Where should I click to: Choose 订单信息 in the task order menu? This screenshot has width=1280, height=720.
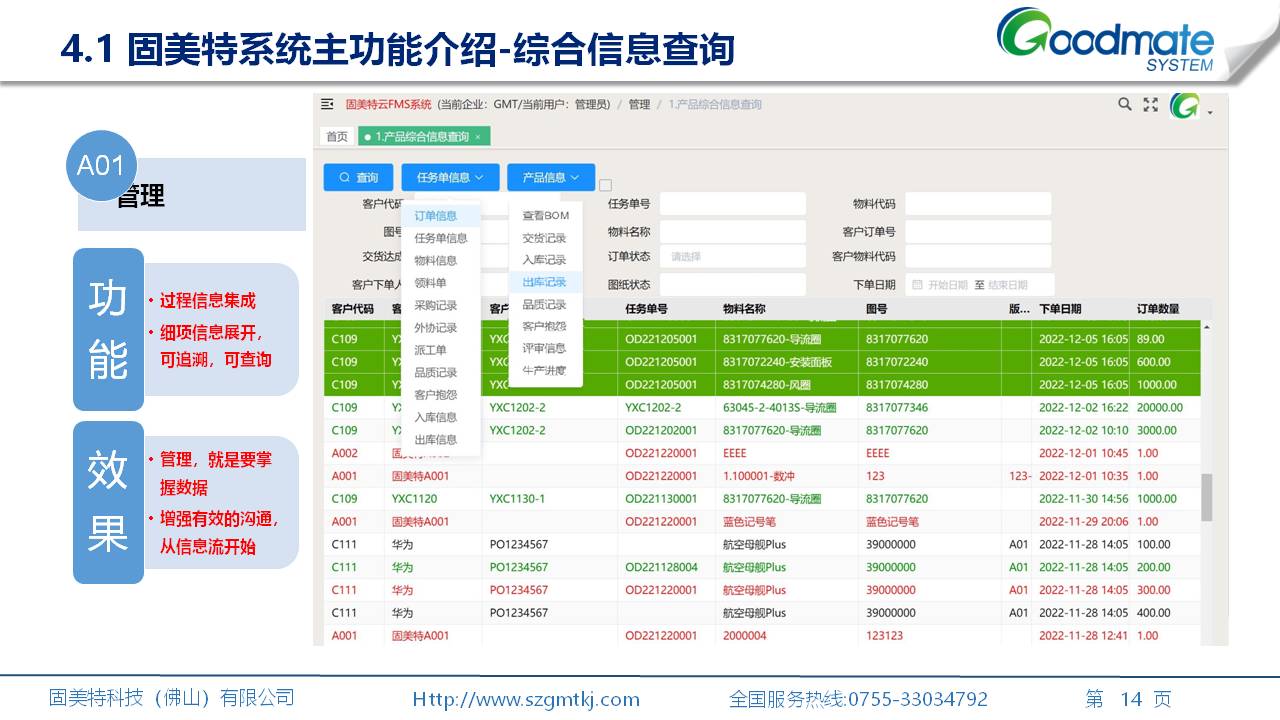click(436, 215)
